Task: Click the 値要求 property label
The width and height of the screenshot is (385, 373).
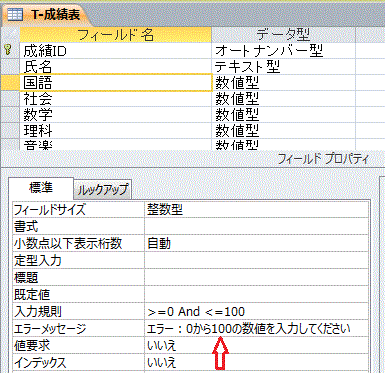Action: (79, 345)
